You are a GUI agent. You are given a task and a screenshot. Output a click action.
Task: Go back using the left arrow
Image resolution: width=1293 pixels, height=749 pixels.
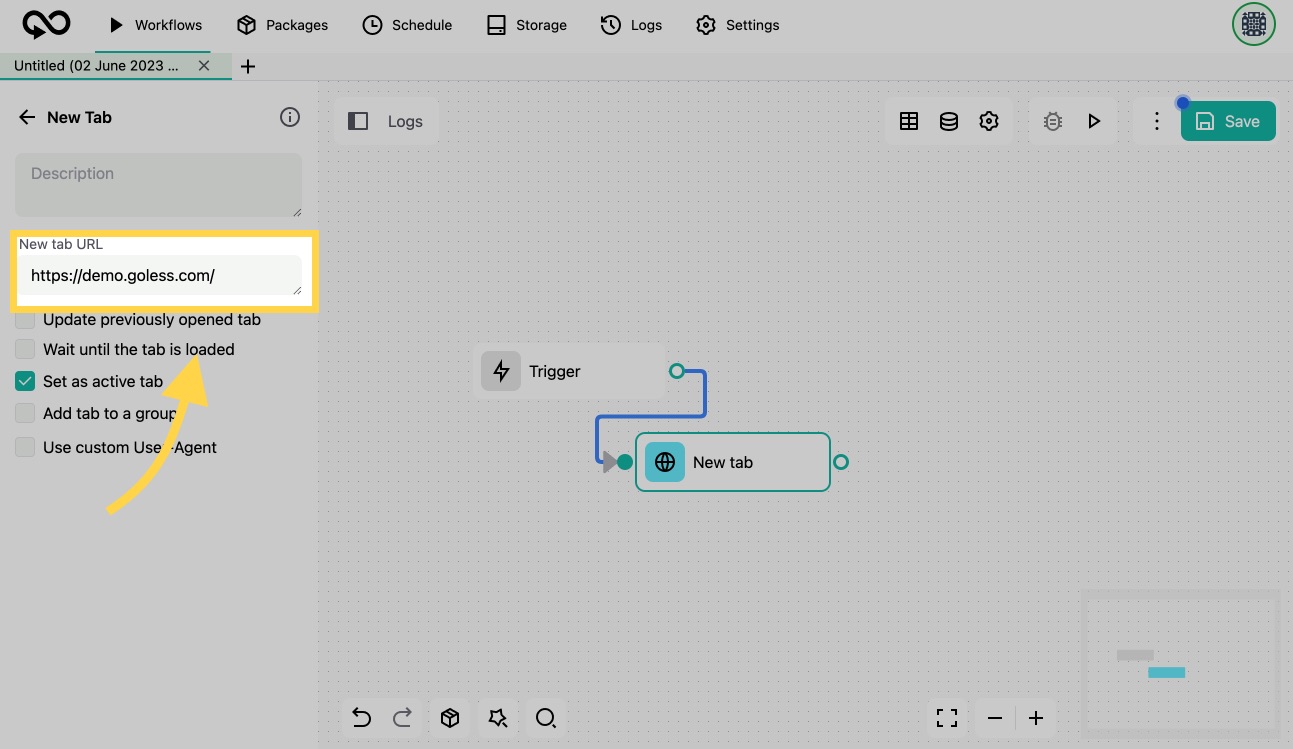27,117
